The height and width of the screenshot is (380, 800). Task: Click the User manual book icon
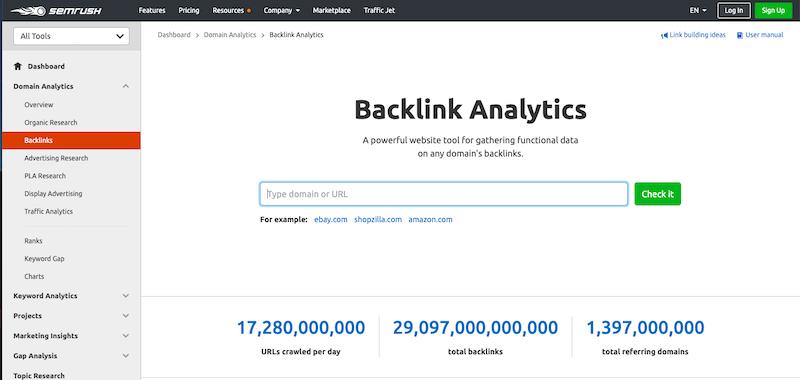click(x=740, y=35)
